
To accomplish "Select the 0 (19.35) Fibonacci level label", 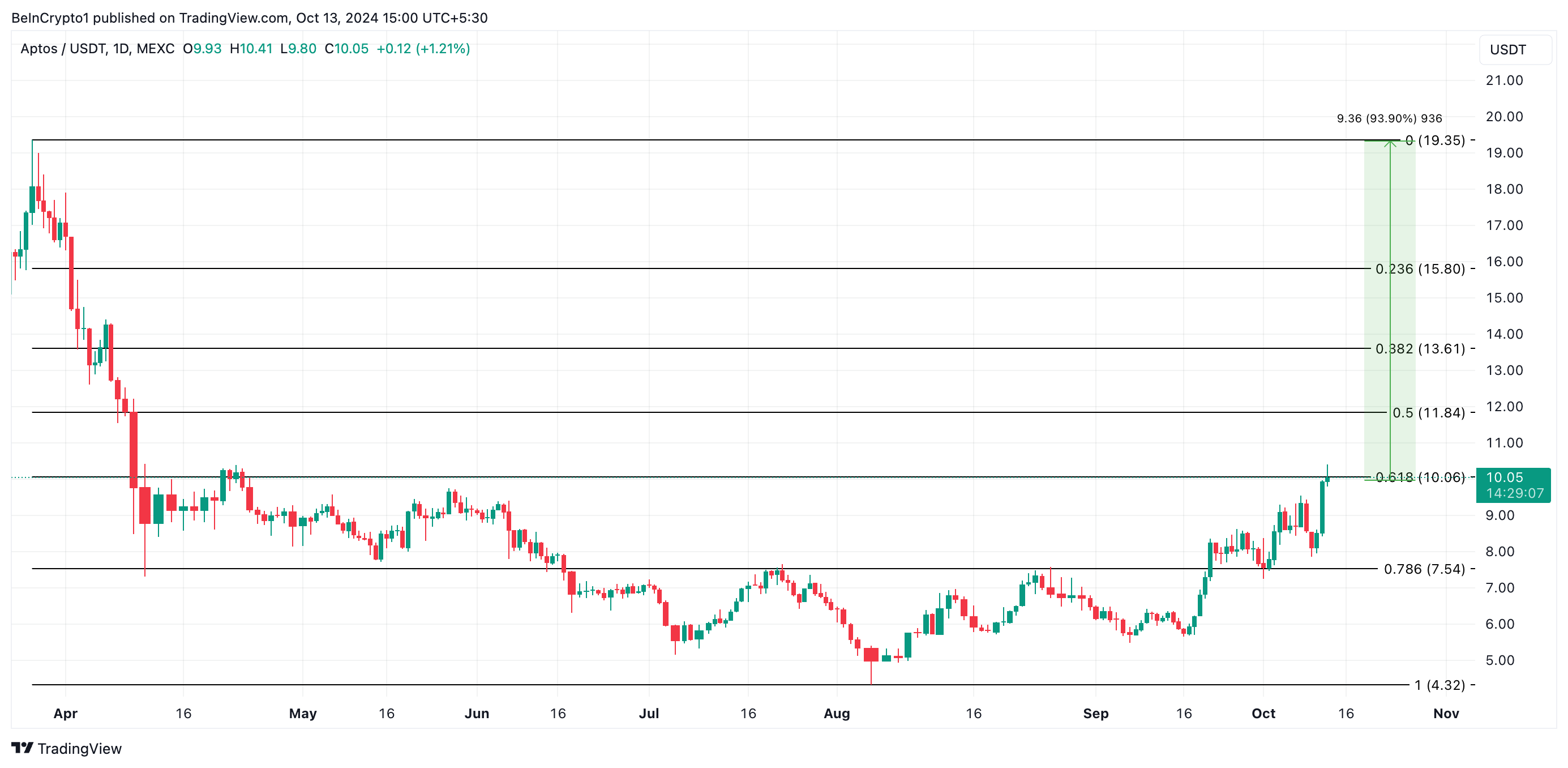I will (x=1435, y=140).
